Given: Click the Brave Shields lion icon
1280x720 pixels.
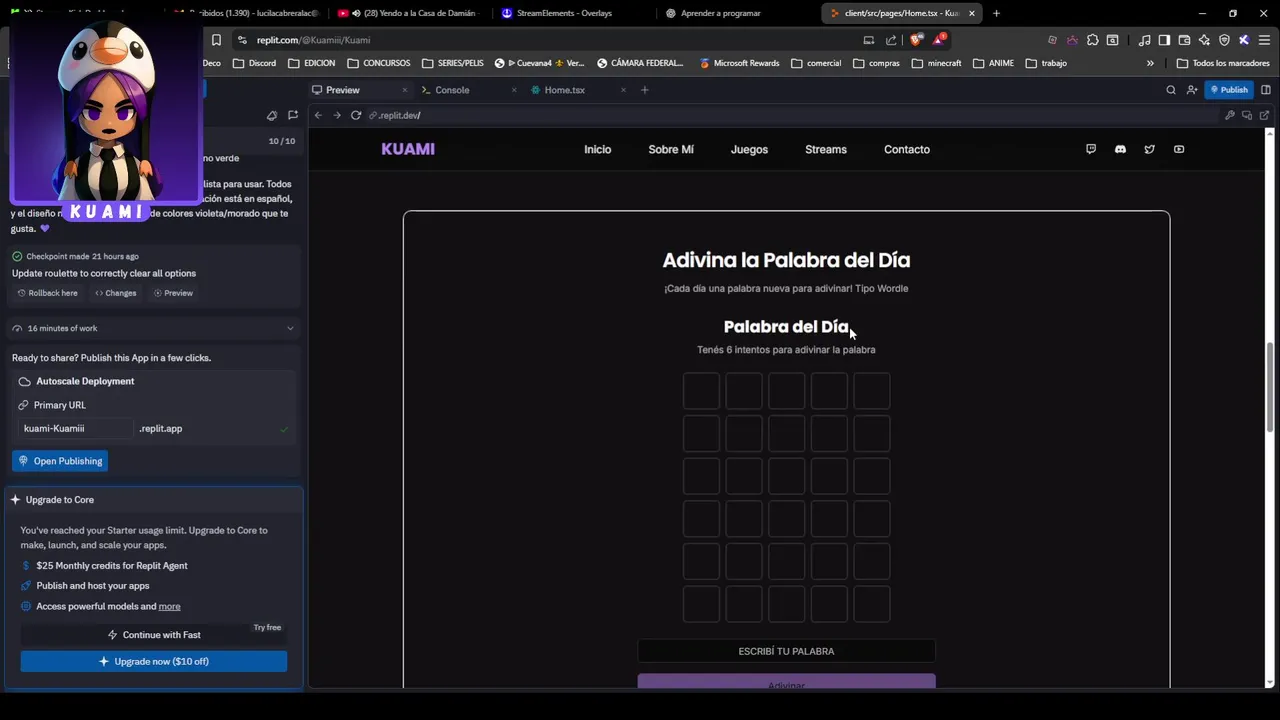Looking at the screenshot, I should pos(916,40).
